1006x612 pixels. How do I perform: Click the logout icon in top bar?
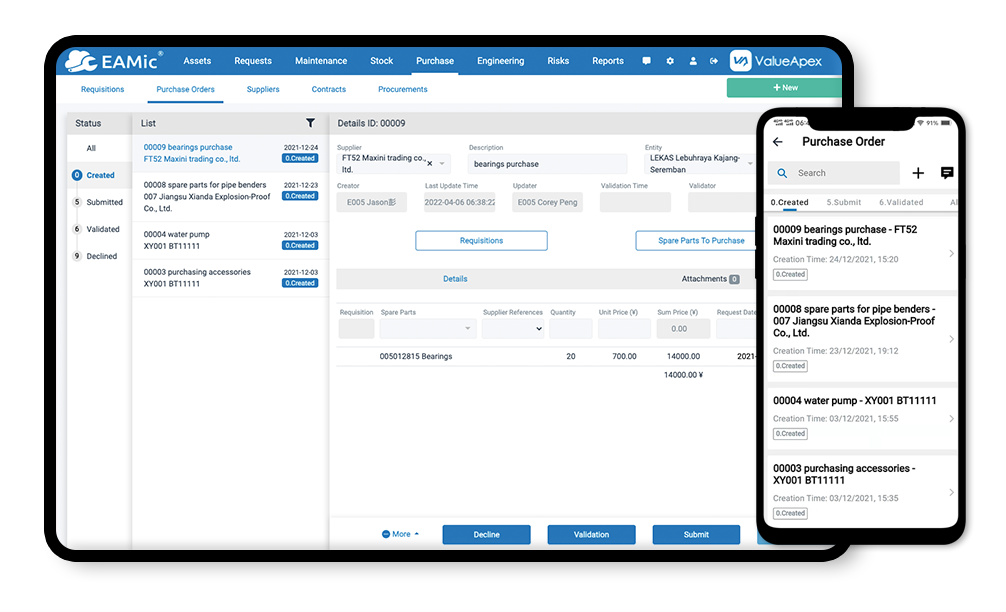(714, 61)
